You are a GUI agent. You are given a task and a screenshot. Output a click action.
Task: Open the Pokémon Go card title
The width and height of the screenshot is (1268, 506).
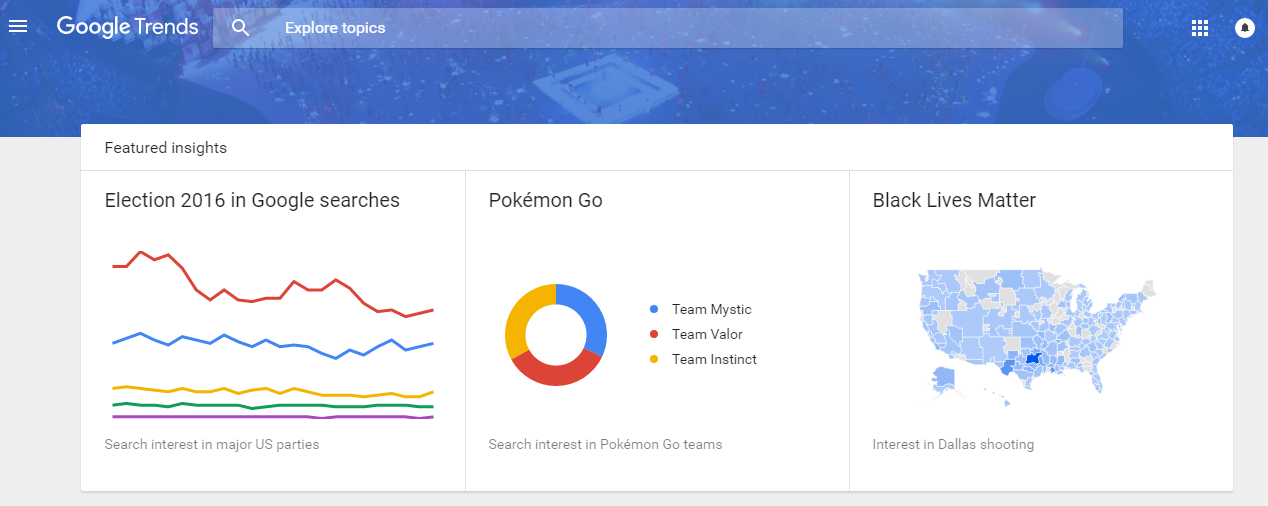click(545, 200)
